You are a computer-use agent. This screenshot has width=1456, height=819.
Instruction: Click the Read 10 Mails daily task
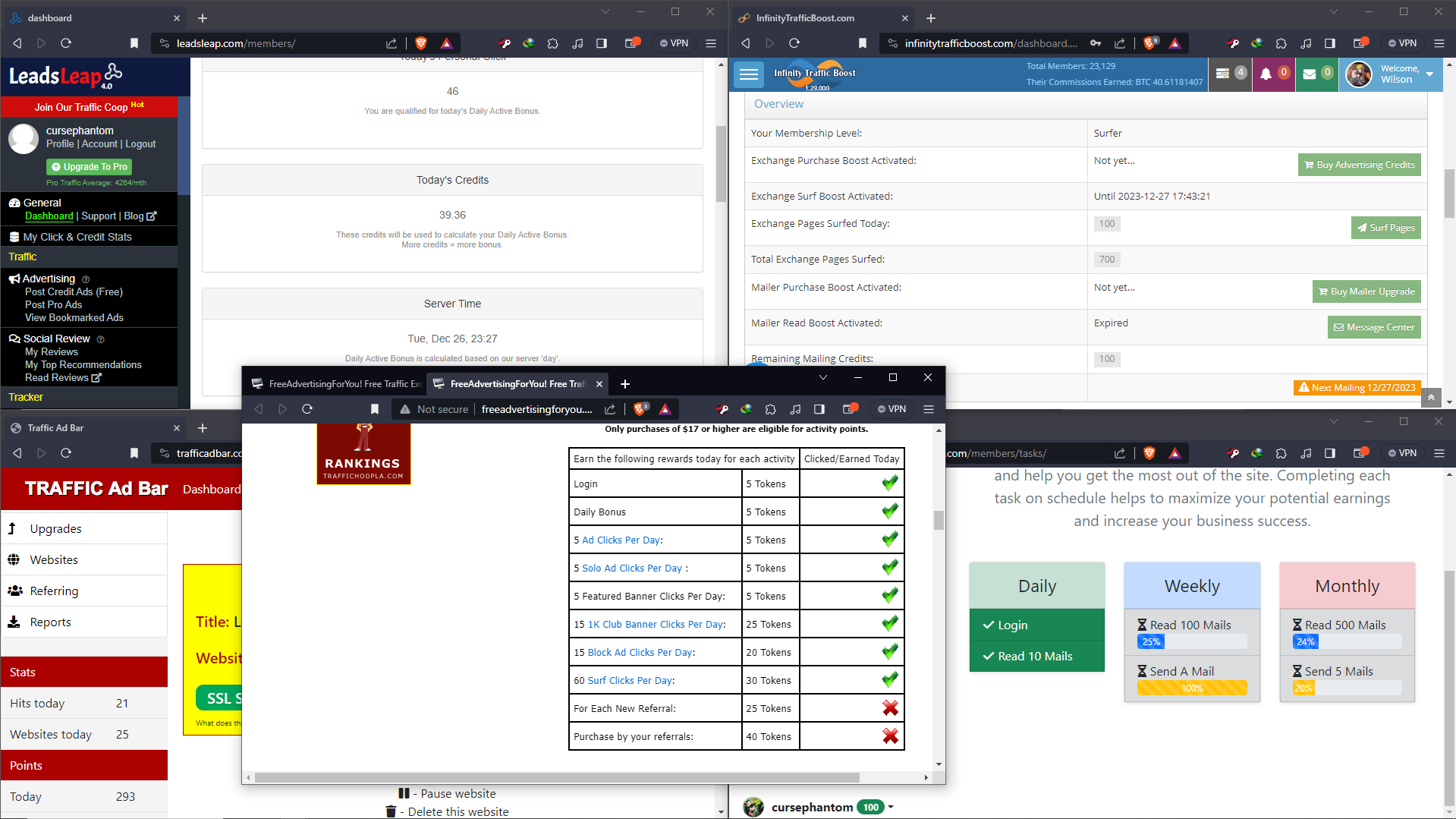pos(1036,656)
